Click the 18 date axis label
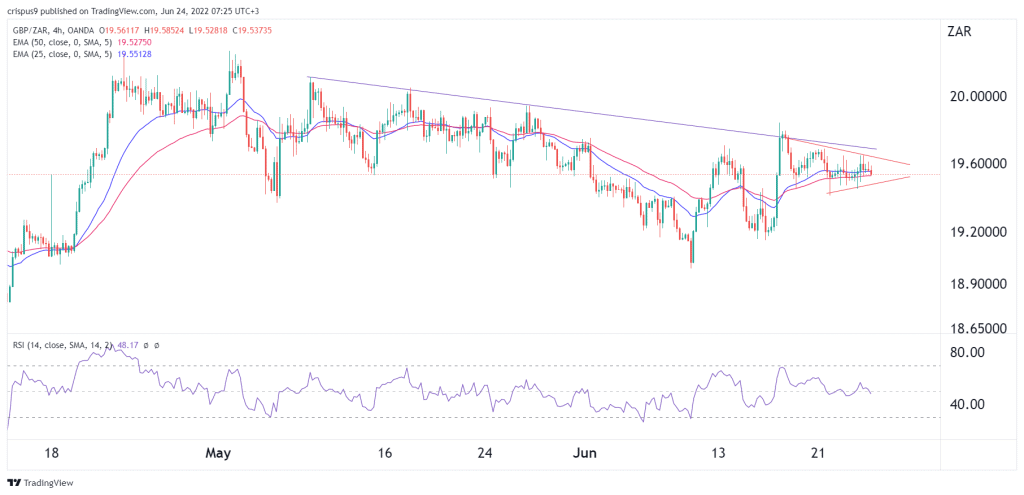Screen dimensions: 1024x495 [53, 453]
